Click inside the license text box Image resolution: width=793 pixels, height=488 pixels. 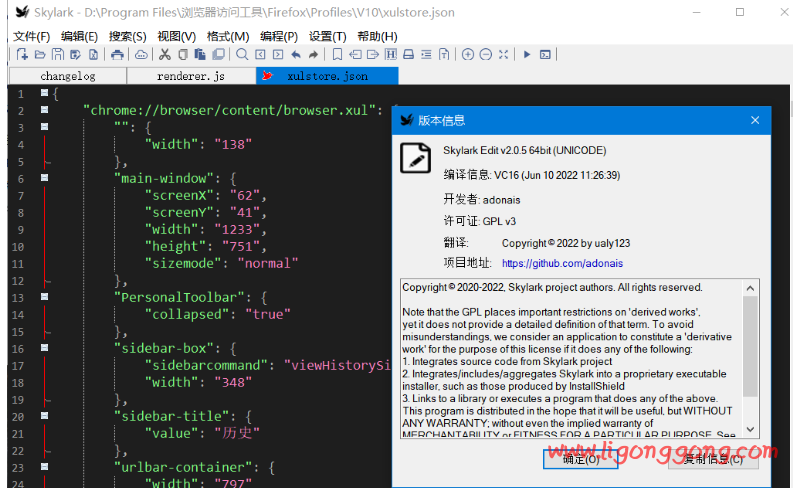571,359
